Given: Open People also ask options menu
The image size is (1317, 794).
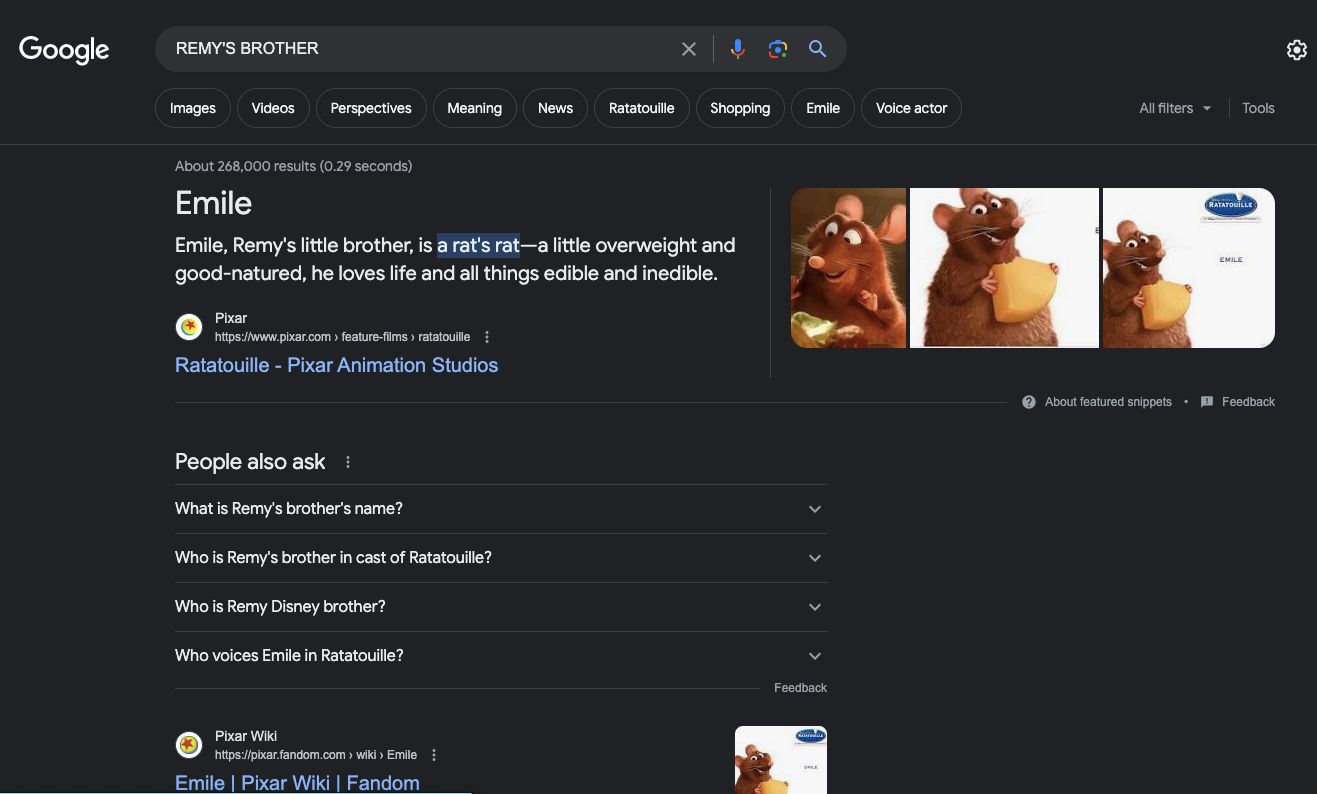Looking at the screenshot, I should click(348, 462).
